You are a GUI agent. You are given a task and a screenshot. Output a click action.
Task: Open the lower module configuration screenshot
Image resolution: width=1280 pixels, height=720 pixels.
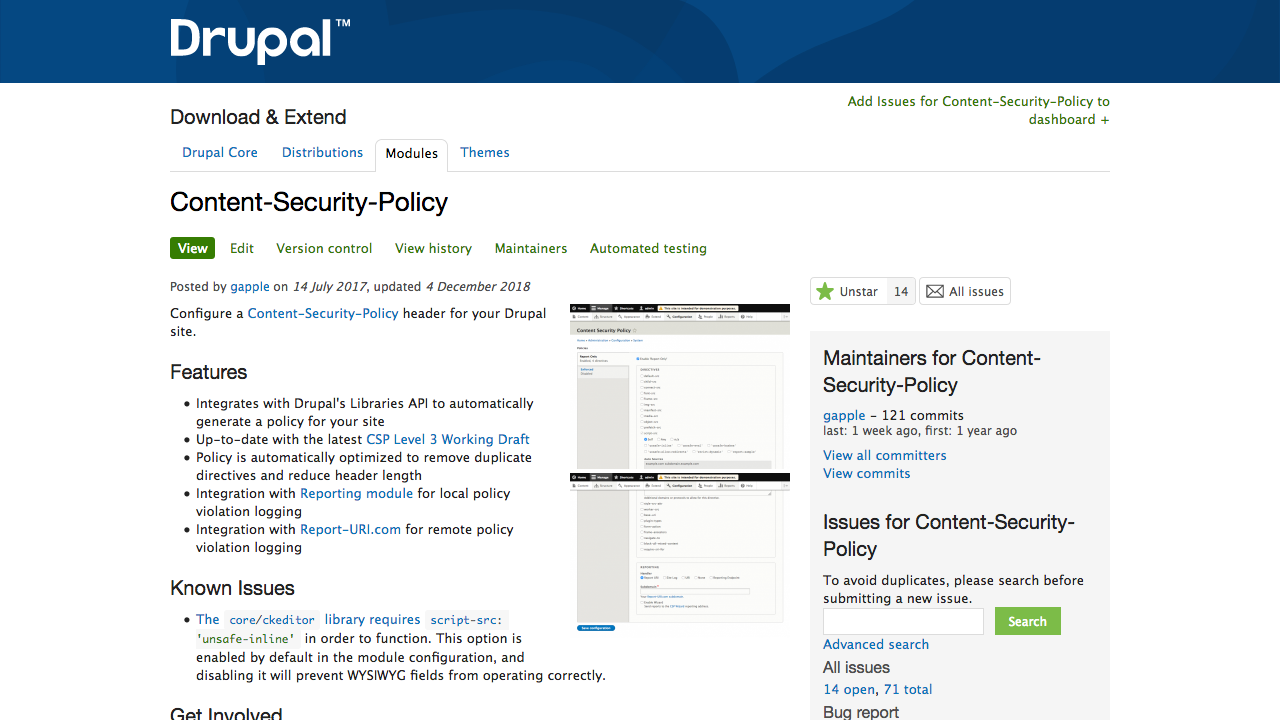click(680, 552)
